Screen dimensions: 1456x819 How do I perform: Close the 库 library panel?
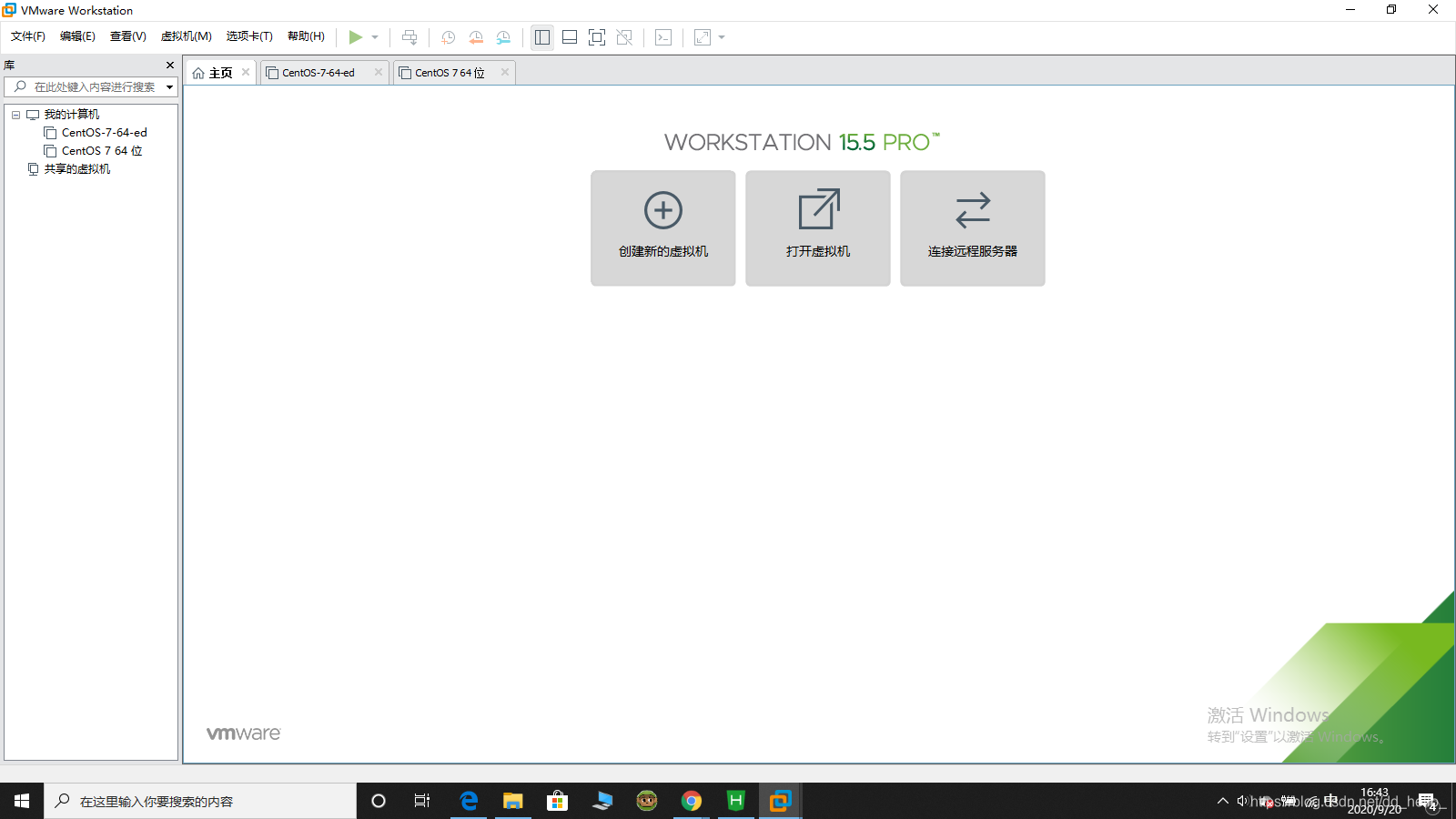pyautogui.click(x=170, y=65)
